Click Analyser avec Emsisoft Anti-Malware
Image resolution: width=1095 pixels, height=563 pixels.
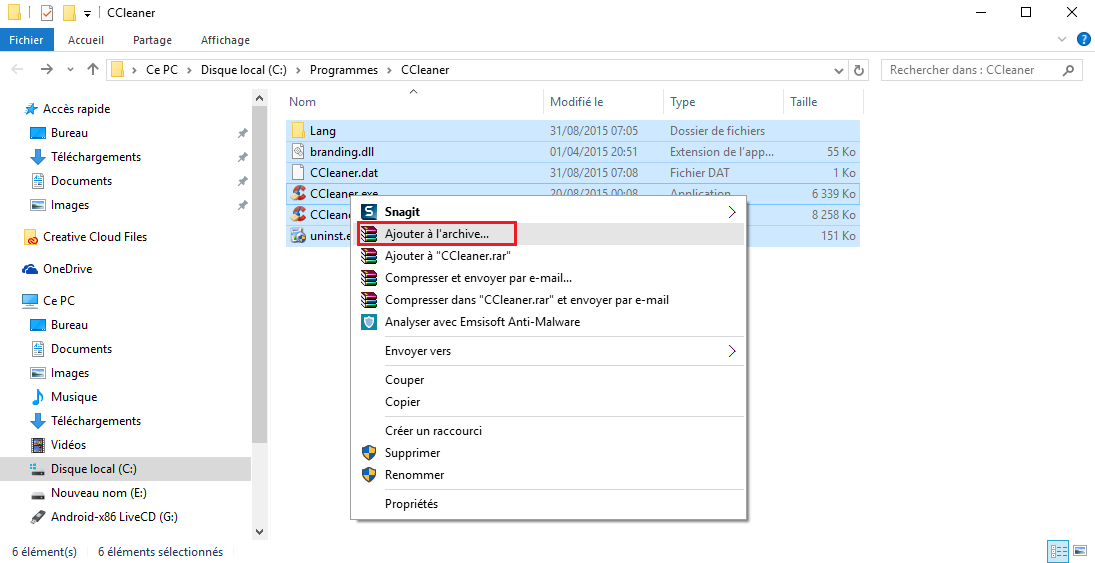548,322
